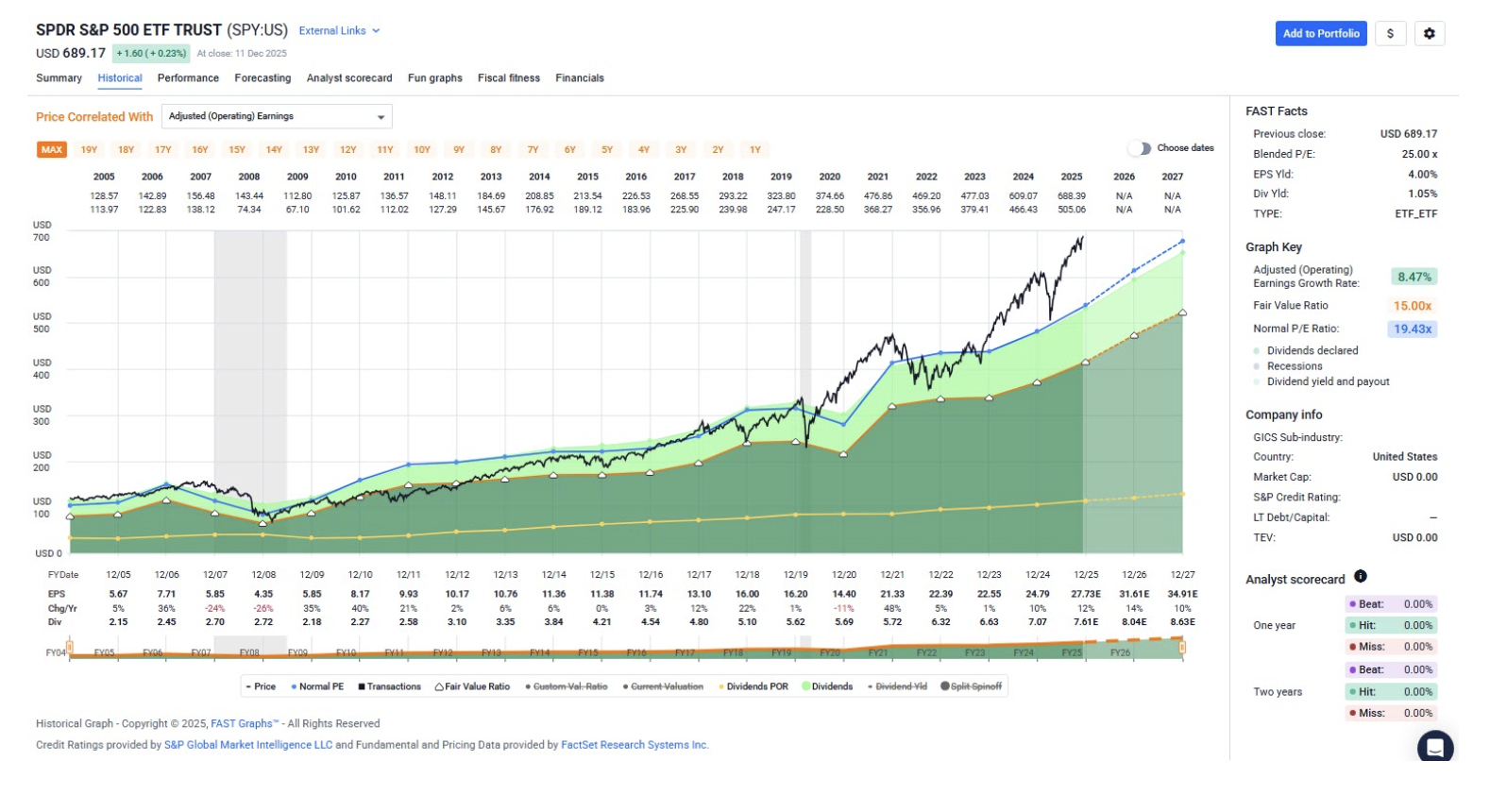The height and width of the screenshot is (812, 1490).
Task: Open the Performance tab
Action: (188, 78)
